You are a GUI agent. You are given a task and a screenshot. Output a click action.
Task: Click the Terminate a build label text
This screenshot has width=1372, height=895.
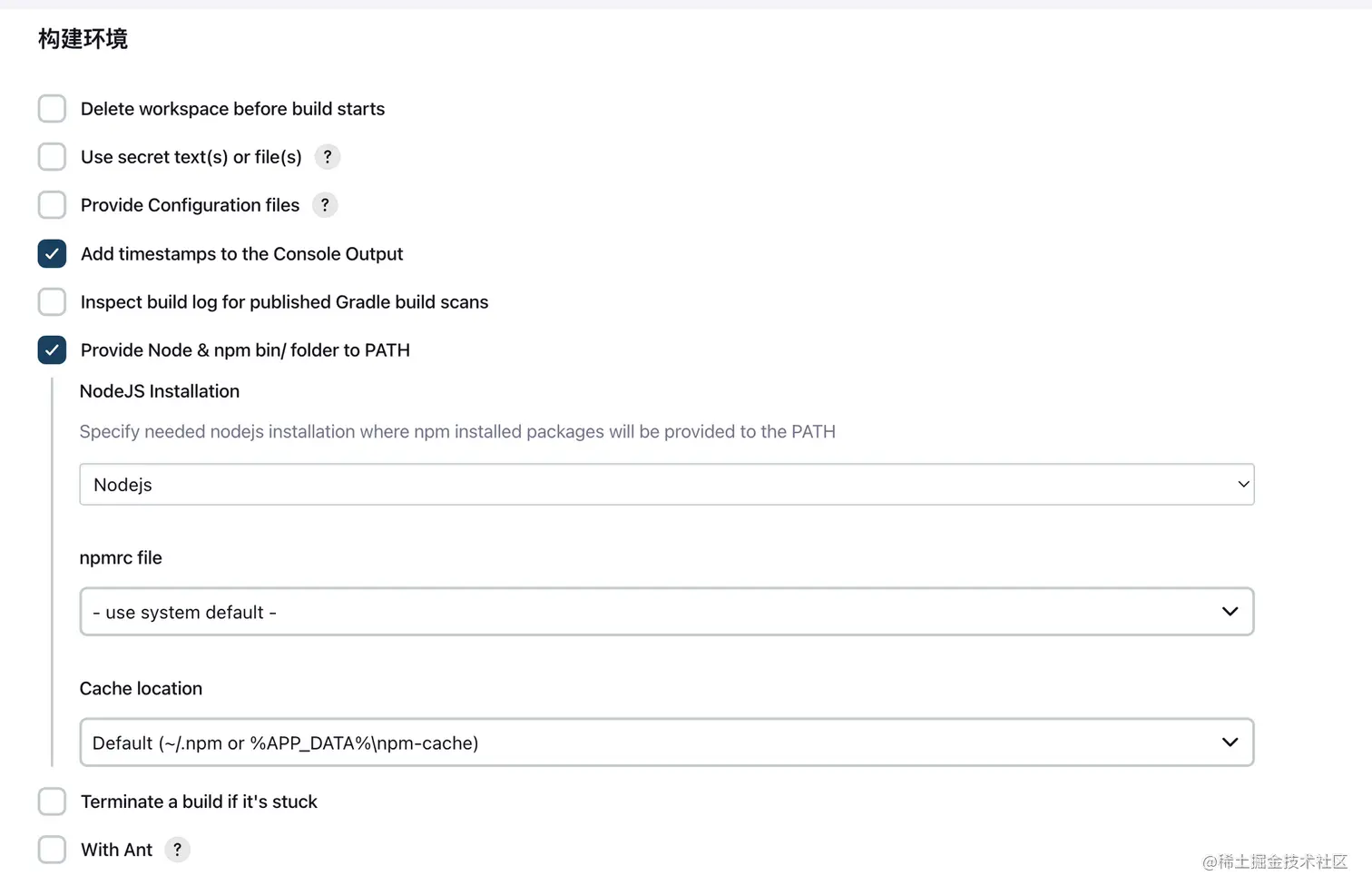(199, 802)
